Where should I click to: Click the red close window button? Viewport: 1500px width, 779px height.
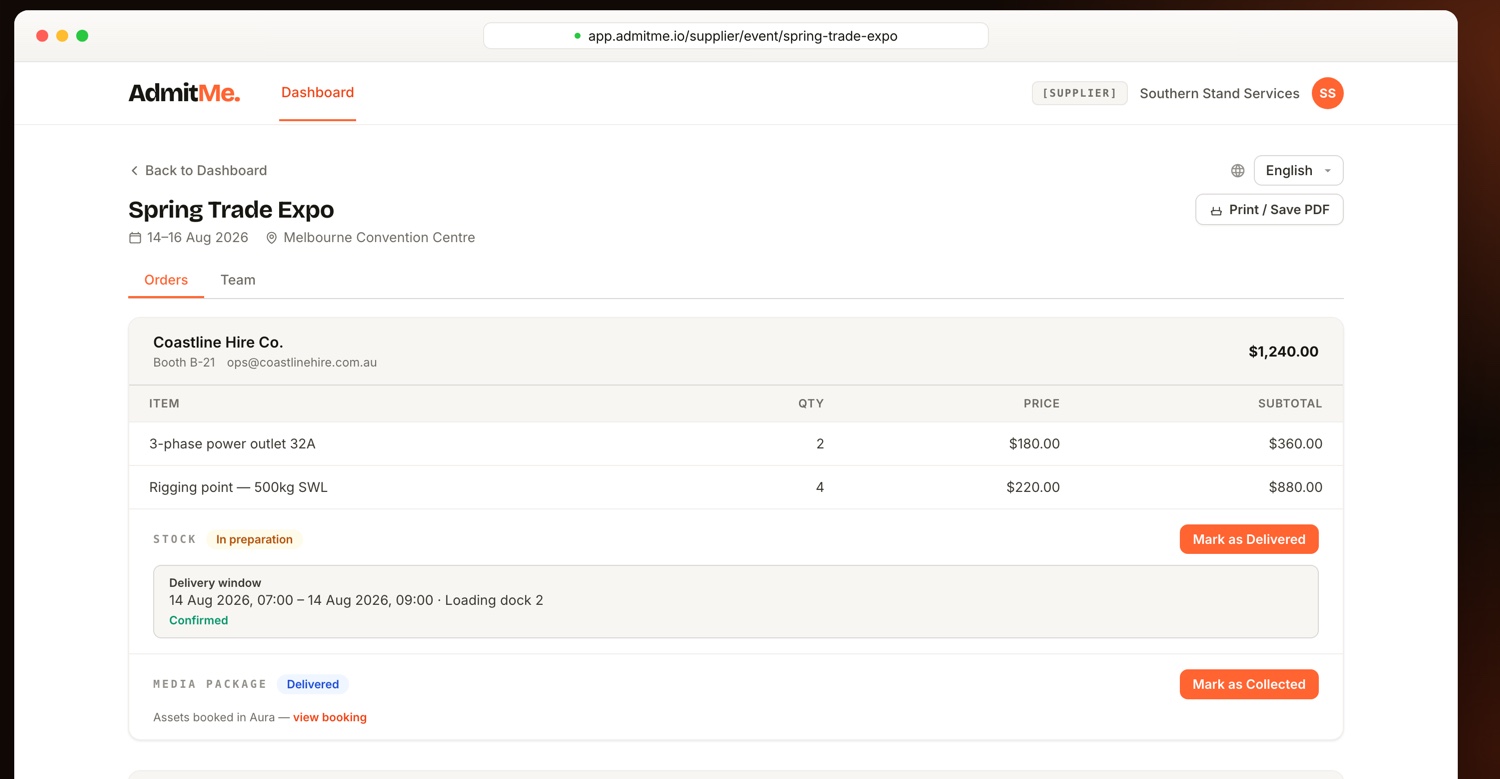coord(42,36)
